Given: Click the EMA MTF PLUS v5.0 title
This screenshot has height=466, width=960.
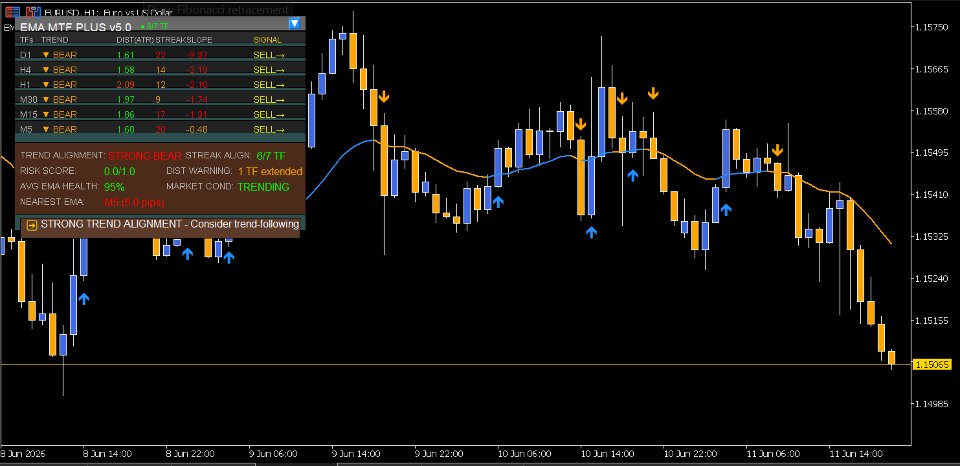Looking at the screenshot, I should tap(76, 27).
